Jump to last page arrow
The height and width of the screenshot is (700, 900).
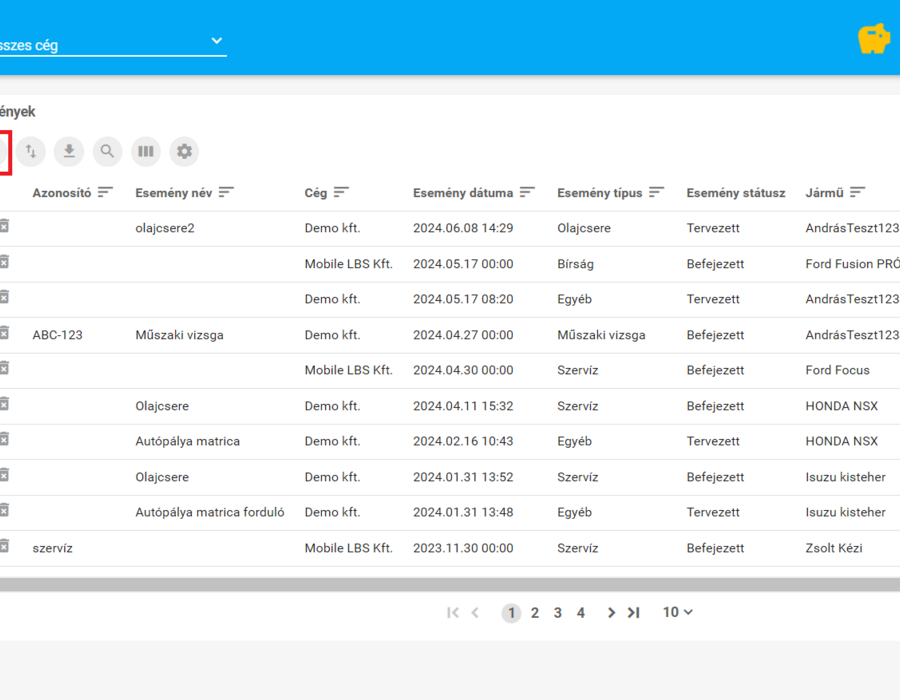(x=634, y=613)
